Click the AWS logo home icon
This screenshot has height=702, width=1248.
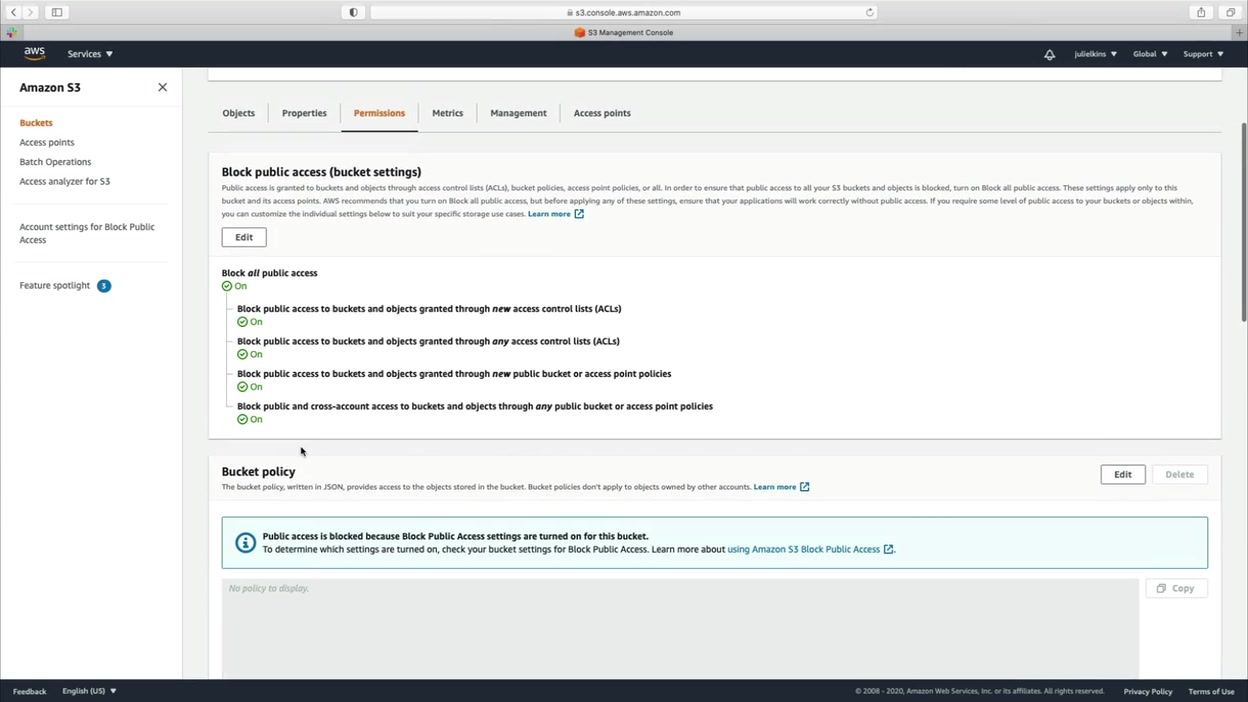[35, 54]
